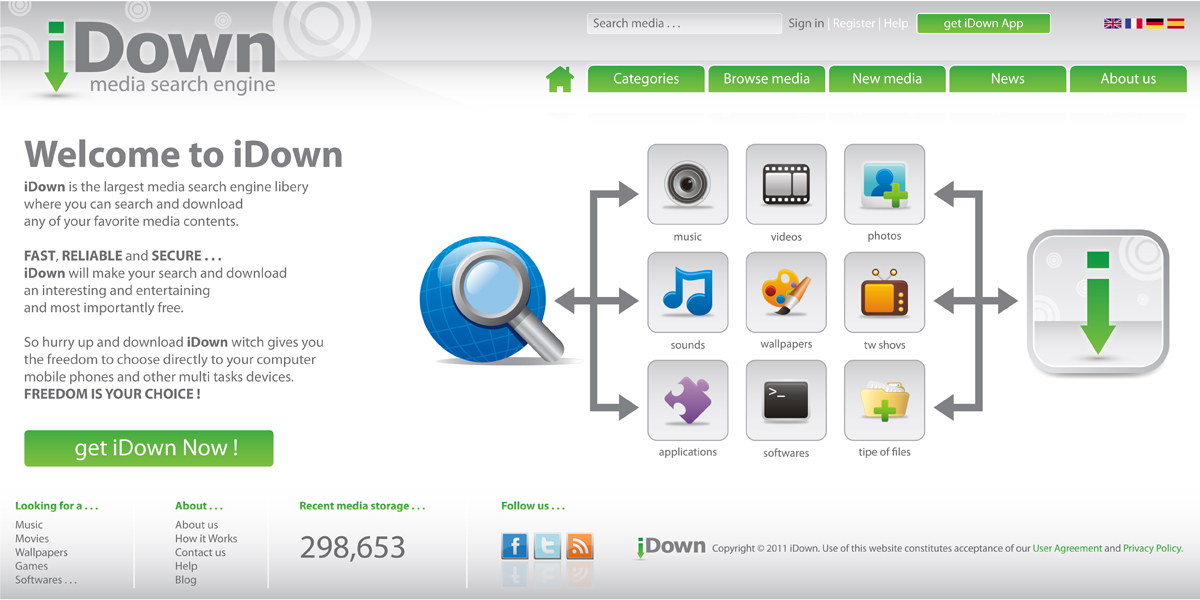Subscribe via the RSS feed icon
Screen dimensions: 1200x600
580,546
